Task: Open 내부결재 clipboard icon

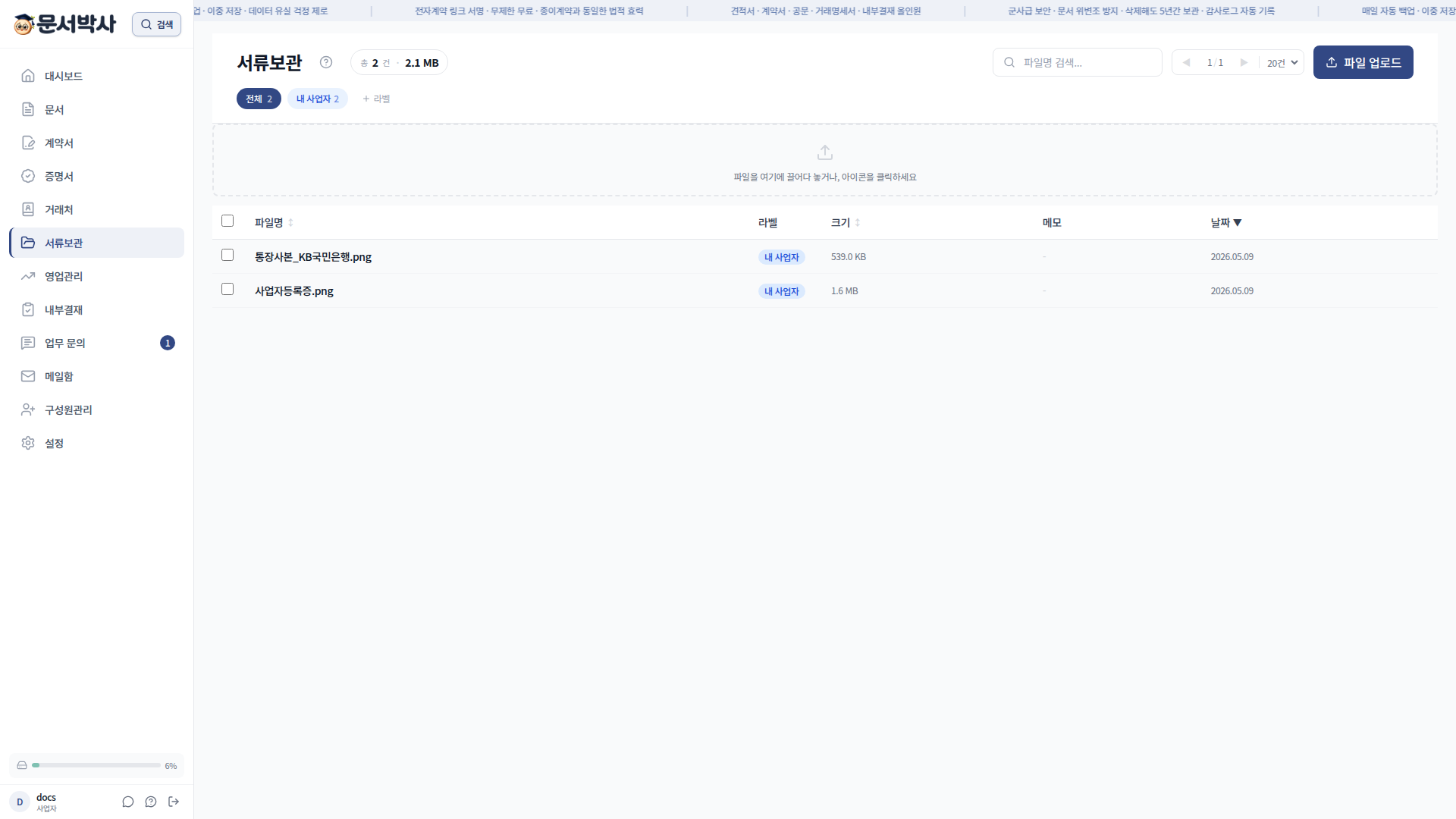Action: 28,309
